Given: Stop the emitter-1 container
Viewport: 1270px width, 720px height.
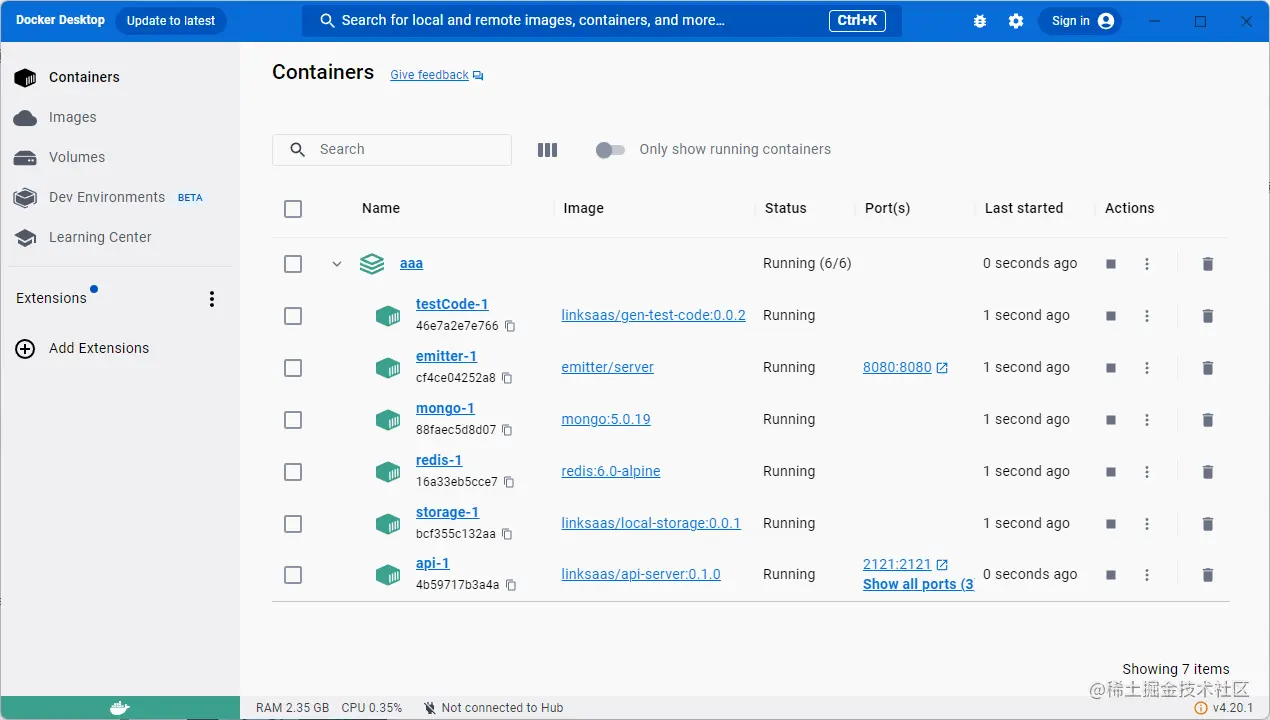Looking at the screenshot, I should pos(1111,368).
